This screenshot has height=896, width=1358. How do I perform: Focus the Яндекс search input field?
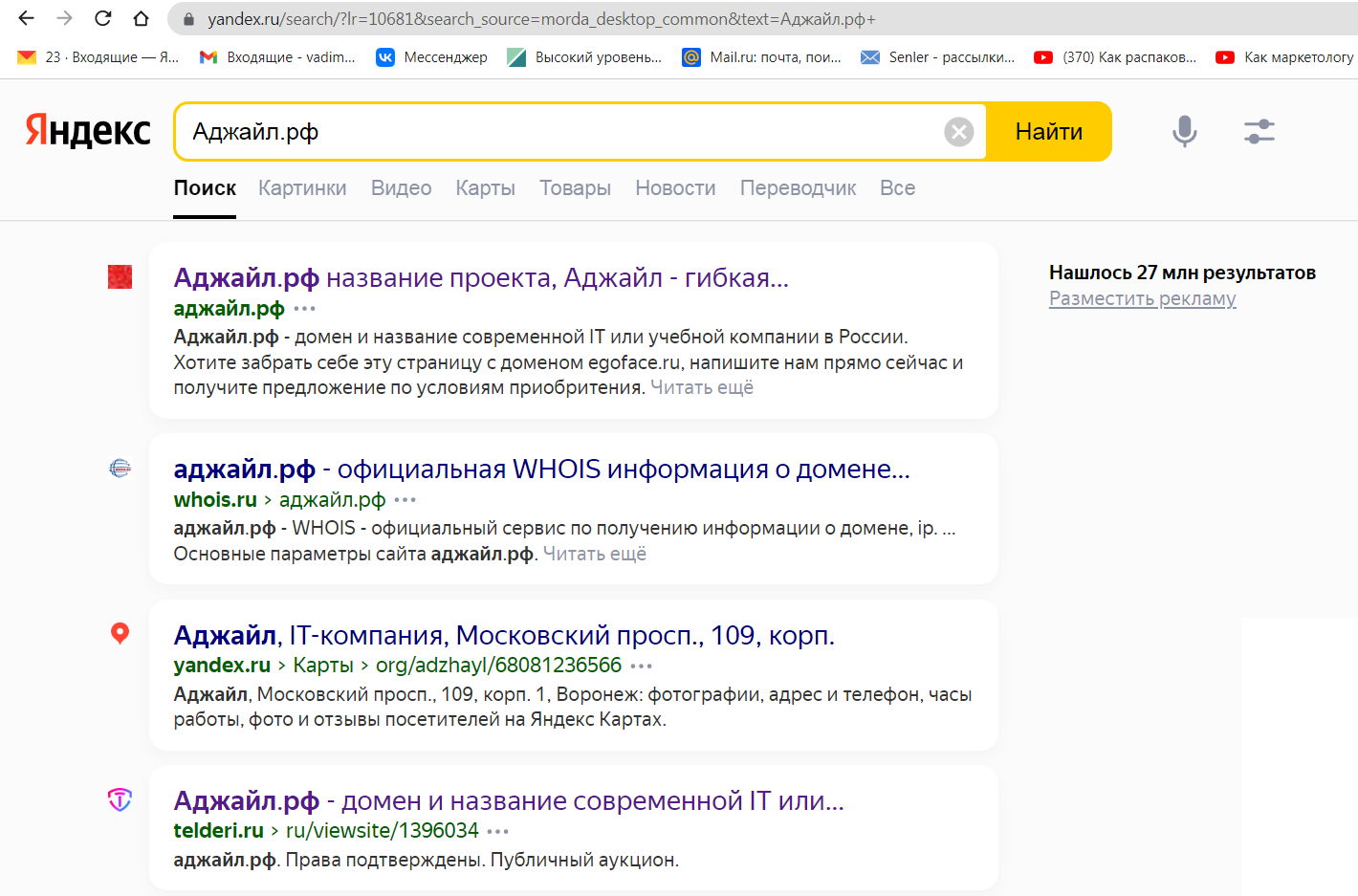pyautogui.click(x=559, y=132)
